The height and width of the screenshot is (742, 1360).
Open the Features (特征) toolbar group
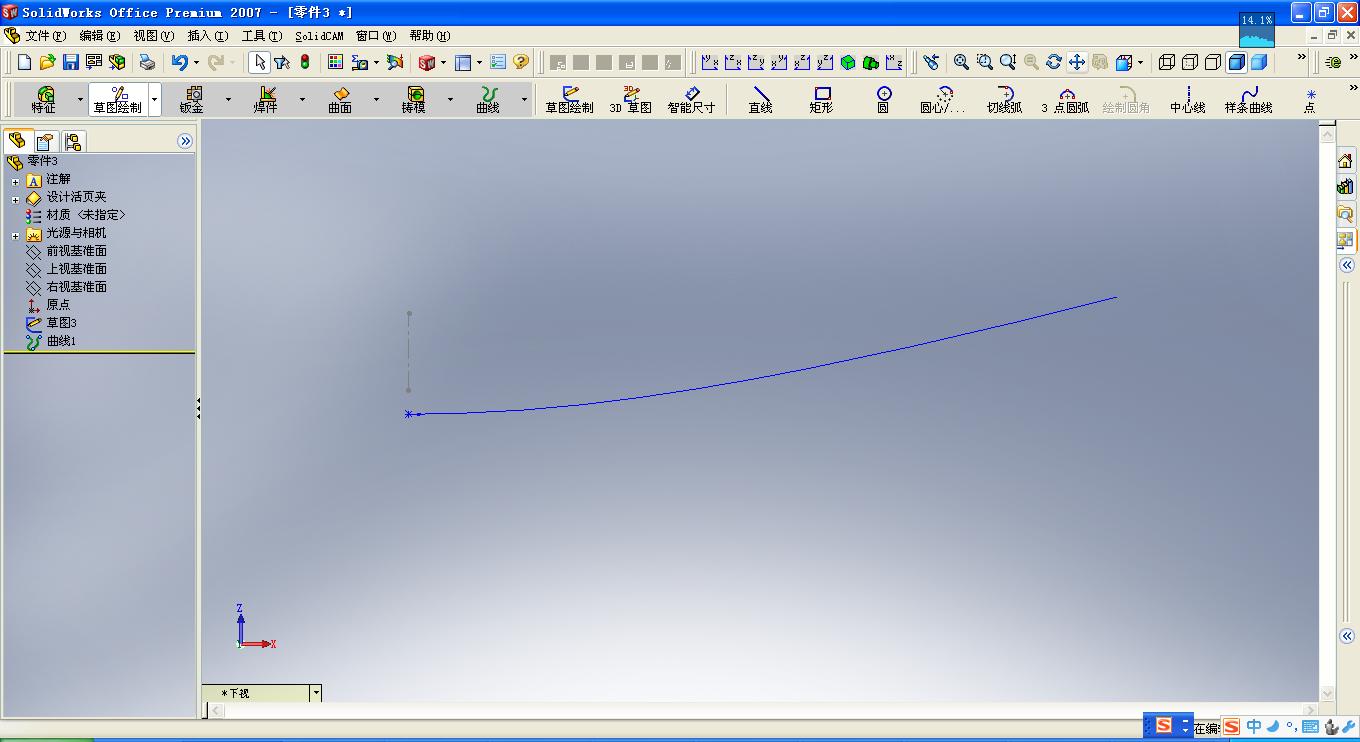tap(44, 100)
